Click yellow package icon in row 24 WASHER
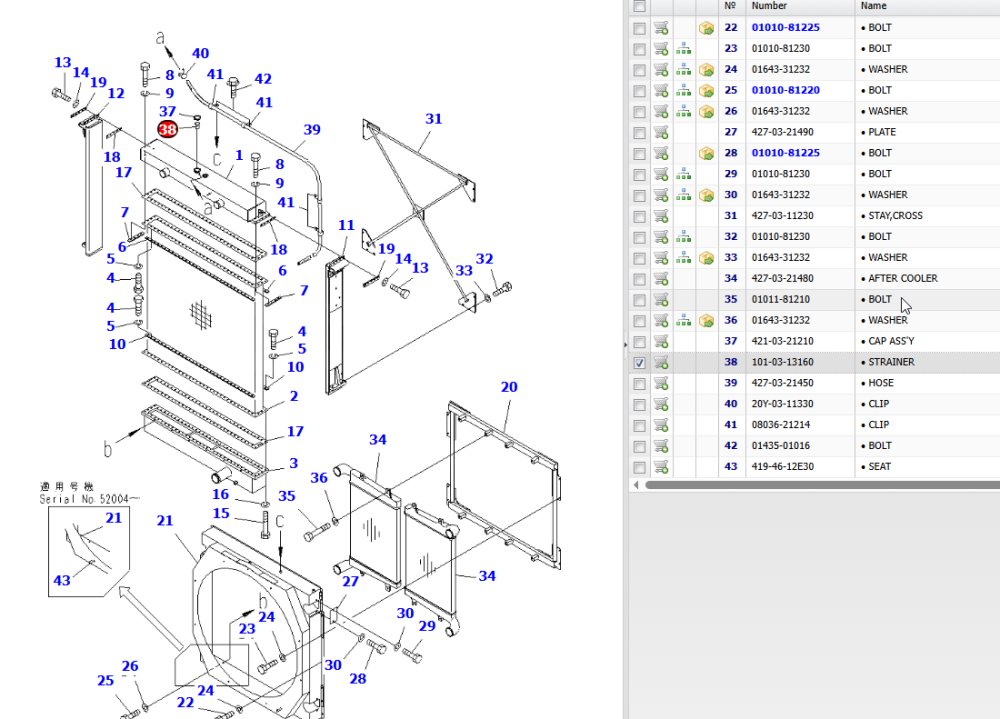Viewport: 1000px width, 719px height. coord(706,70)
